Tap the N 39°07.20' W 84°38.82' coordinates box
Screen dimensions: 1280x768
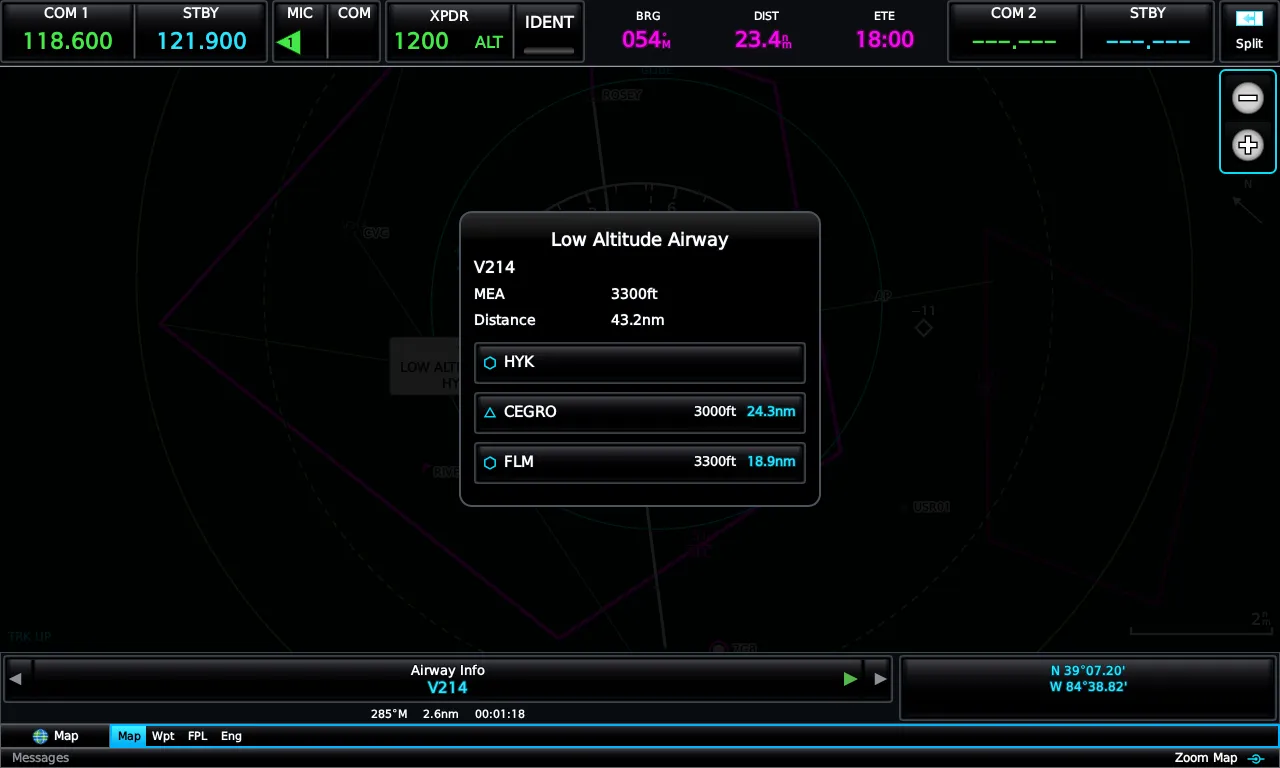(x=1088, y=688)
